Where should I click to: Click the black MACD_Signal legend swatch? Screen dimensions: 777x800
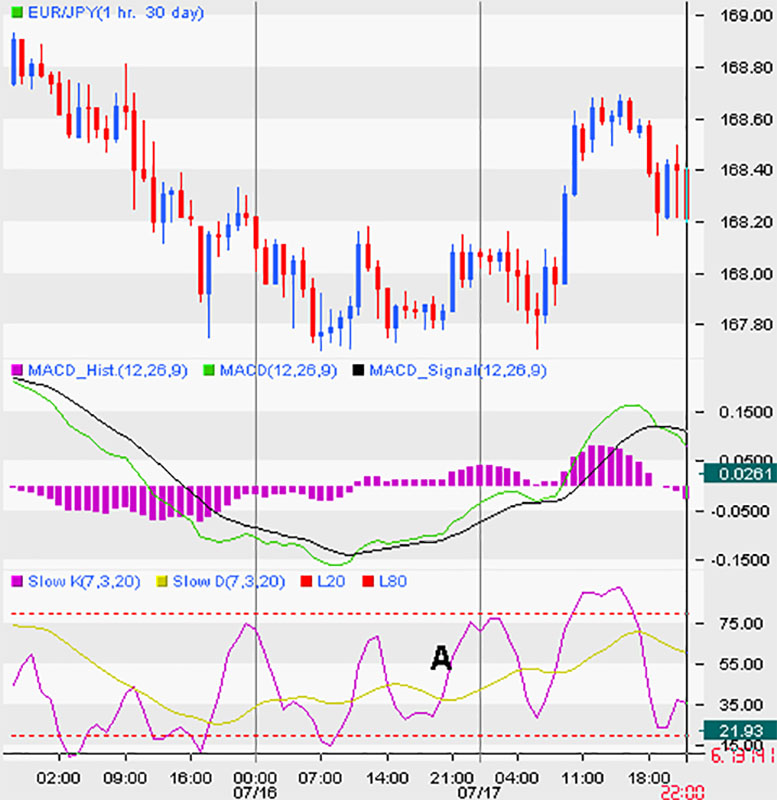(x=359, y=370)
